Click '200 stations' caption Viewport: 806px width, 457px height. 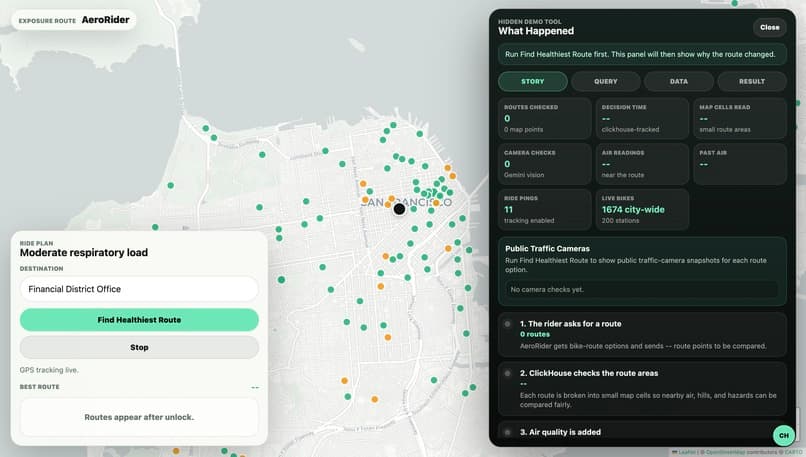(x=620, y=221)
